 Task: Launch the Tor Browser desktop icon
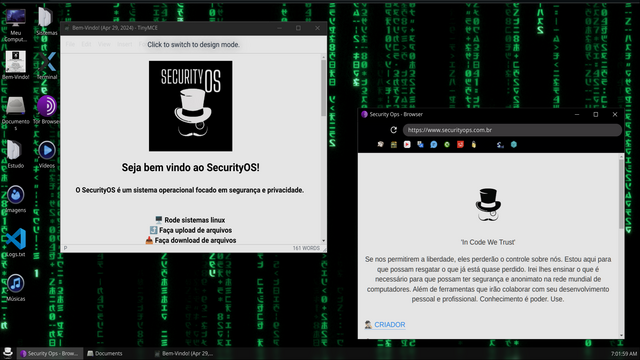[x=47, y=109]
